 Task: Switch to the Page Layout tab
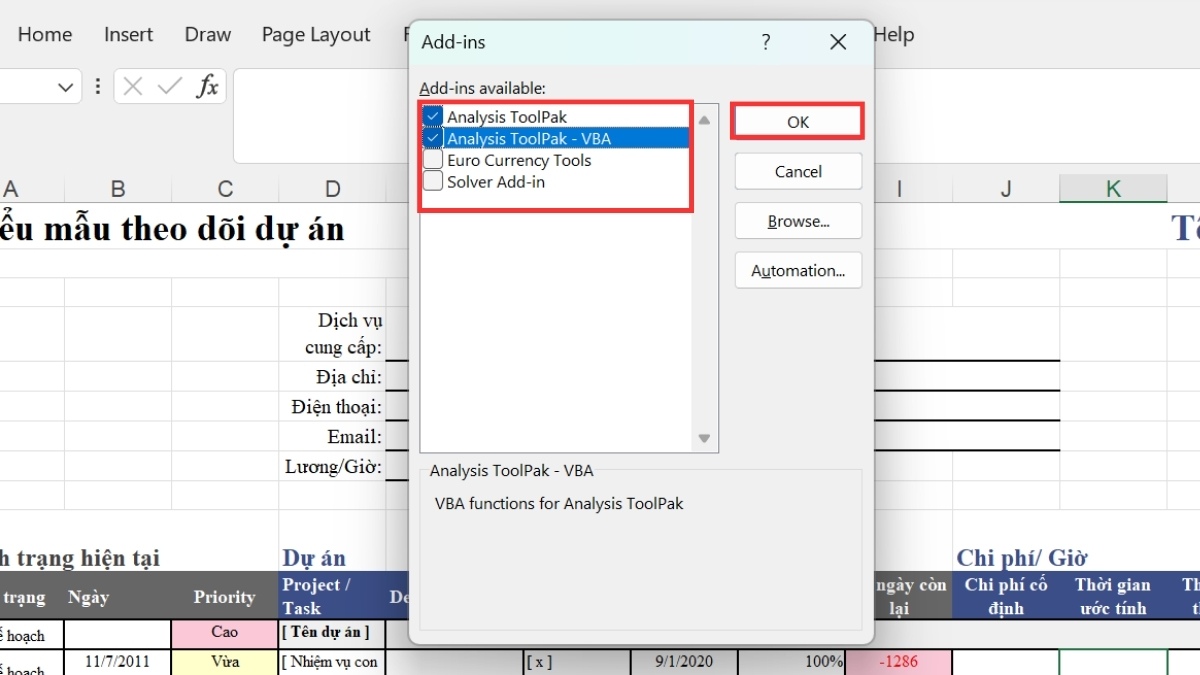pyautogui.click(x=316, y=35)
